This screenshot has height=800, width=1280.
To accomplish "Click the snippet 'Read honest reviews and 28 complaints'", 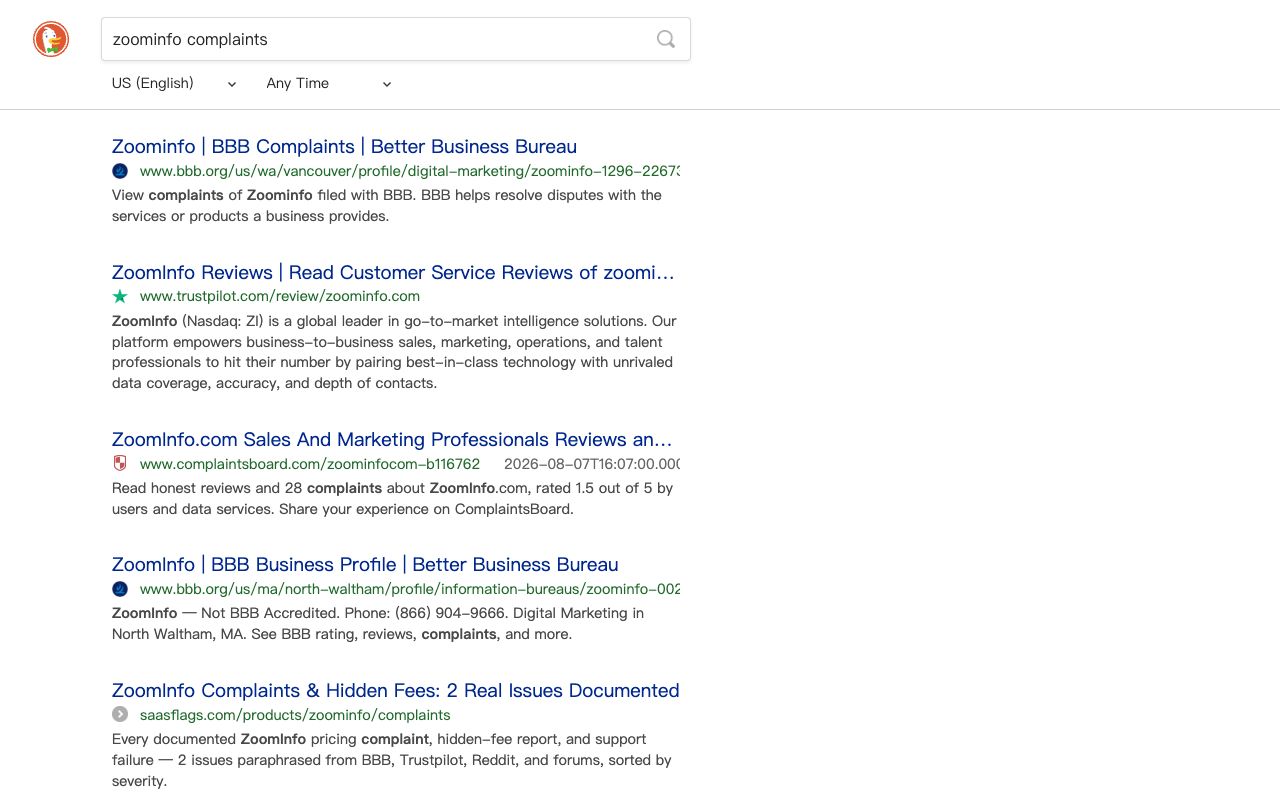I will (392, 498).
